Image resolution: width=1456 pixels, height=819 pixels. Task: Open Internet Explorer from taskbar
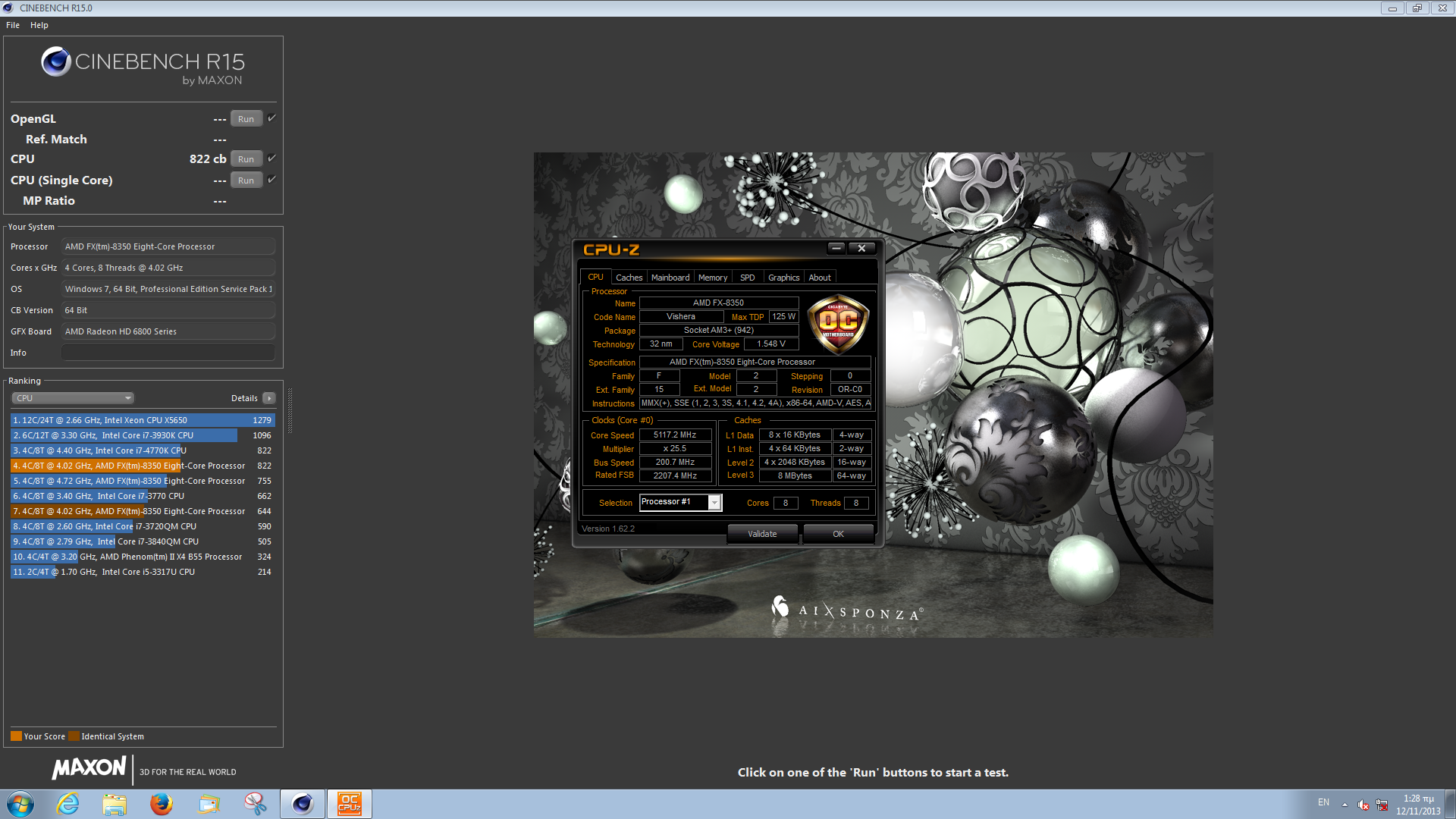67,804
